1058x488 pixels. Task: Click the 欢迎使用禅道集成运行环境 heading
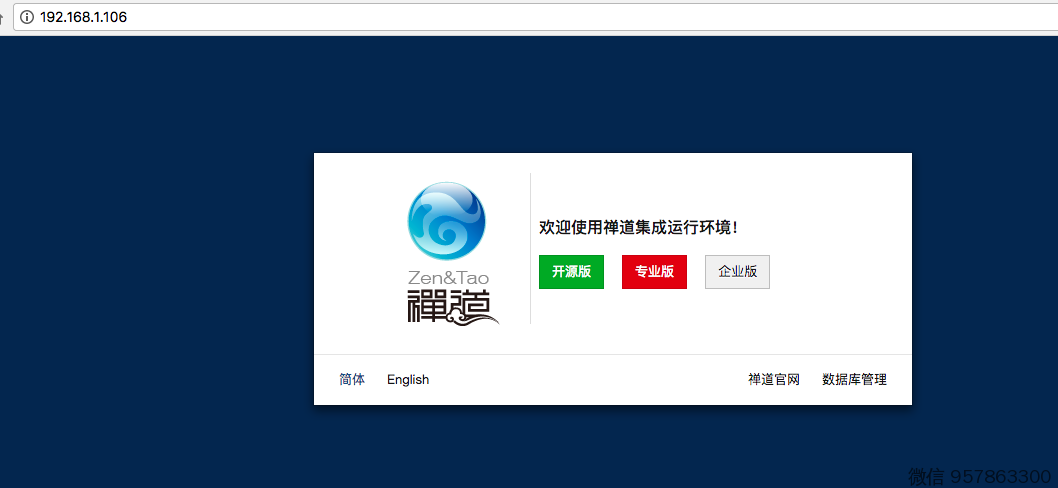tap(638, 228)
